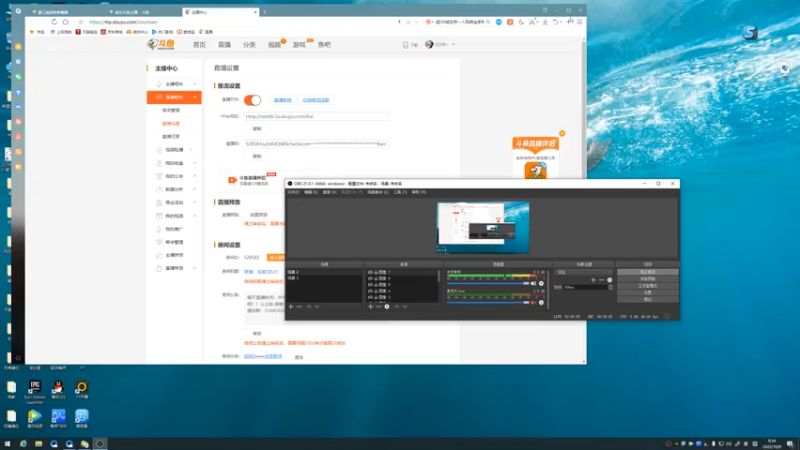The width and height of the screenshot is (800, 450).
Task: Toggle eye visibility of third listed source
Action: click(x=370, y=285)
